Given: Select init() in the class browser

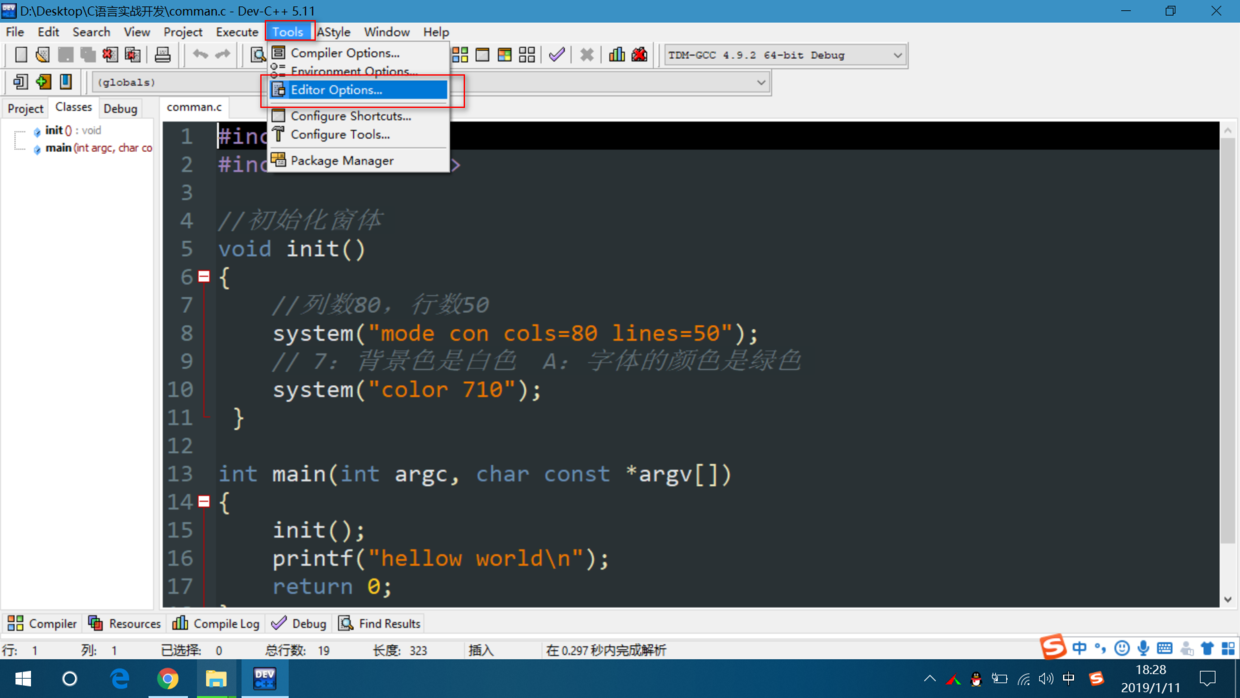Looking at the screenshot, I should pos(66,130).
